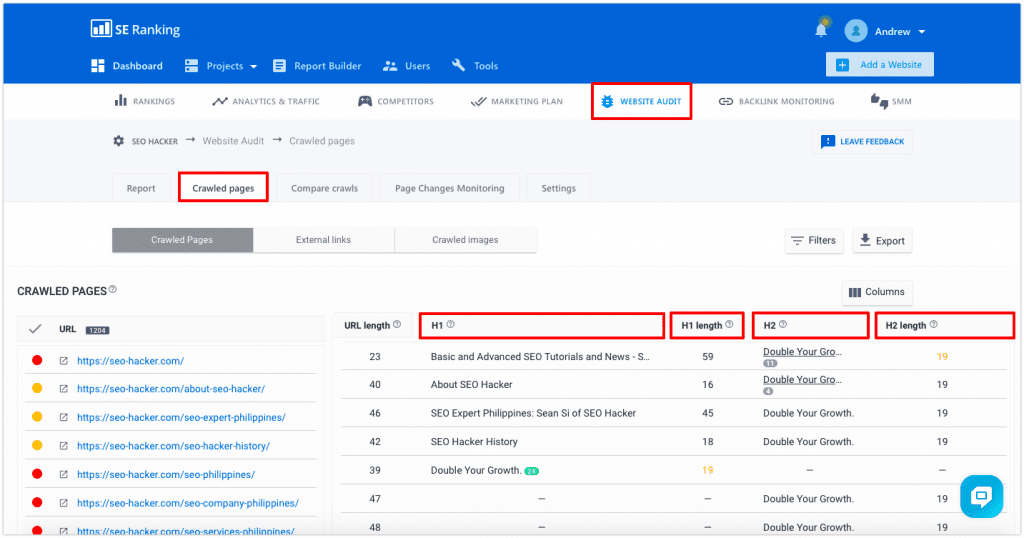The width and height of the screenshot is (1024, 538).
Task: Select the Website Audit section
Action: click(x=641, y=101)
